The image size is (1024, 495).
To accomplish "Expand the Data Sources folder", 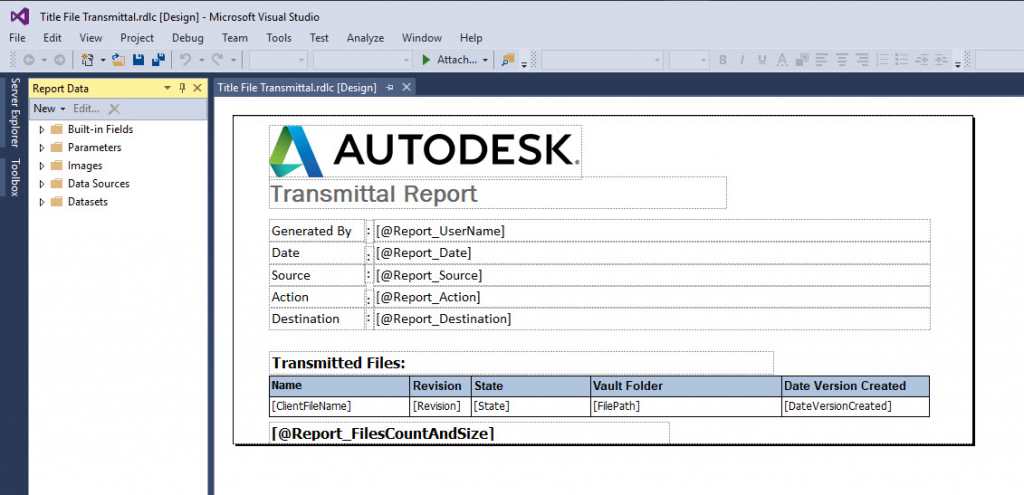I will click(42, 184).
